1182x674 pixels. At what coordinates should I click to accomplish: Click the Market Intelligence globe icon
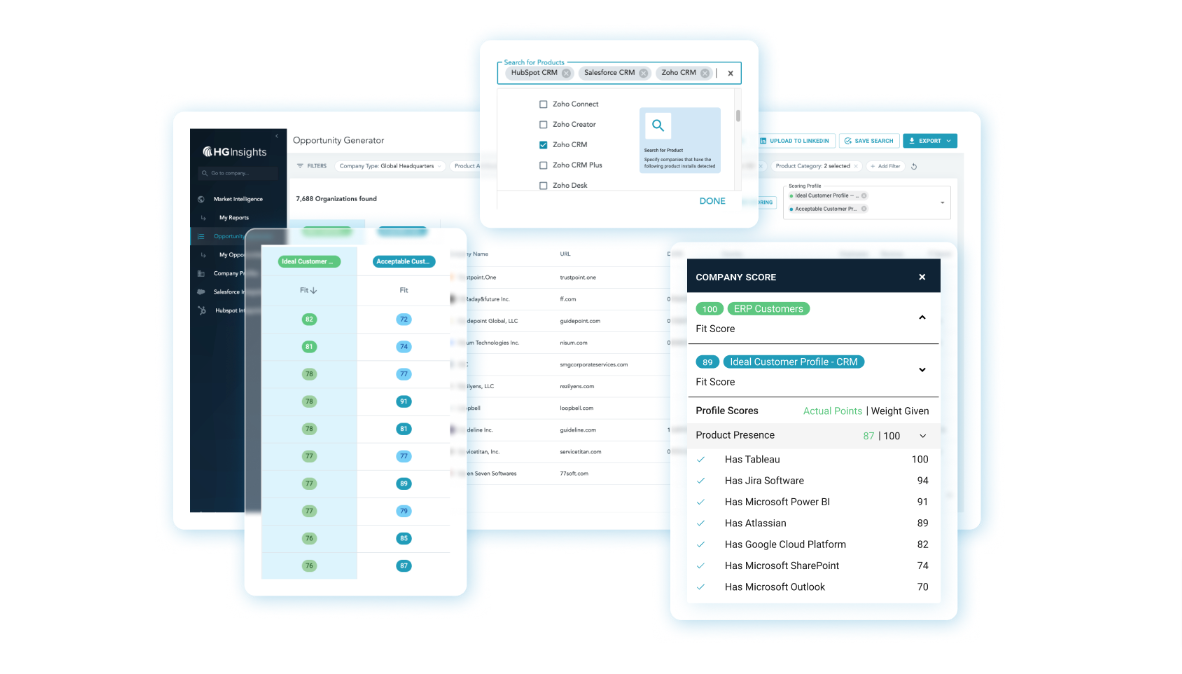[201, 199]
